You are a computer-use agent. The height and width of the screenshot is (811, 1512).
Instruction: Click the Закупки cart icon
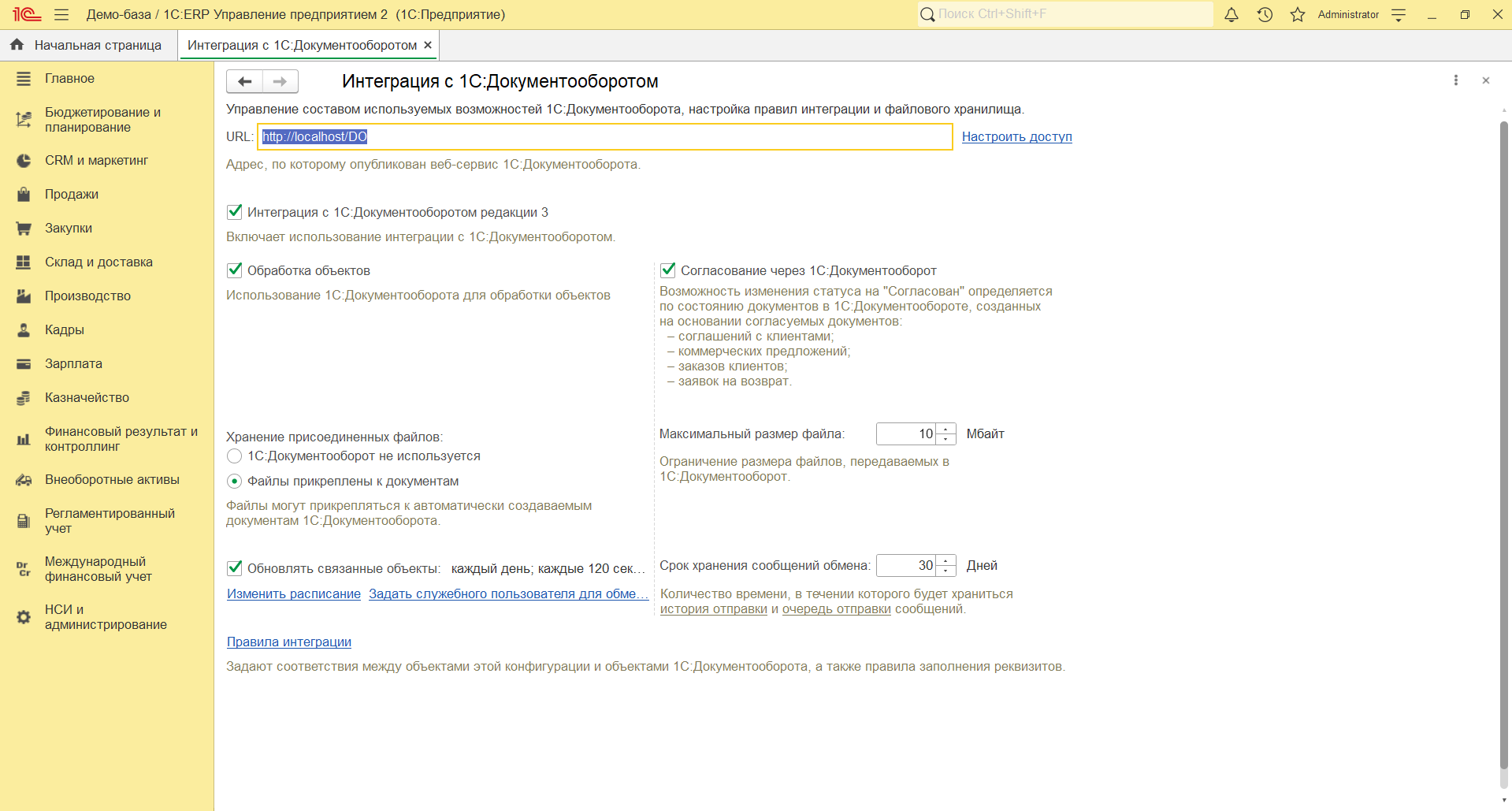[24, 229]
